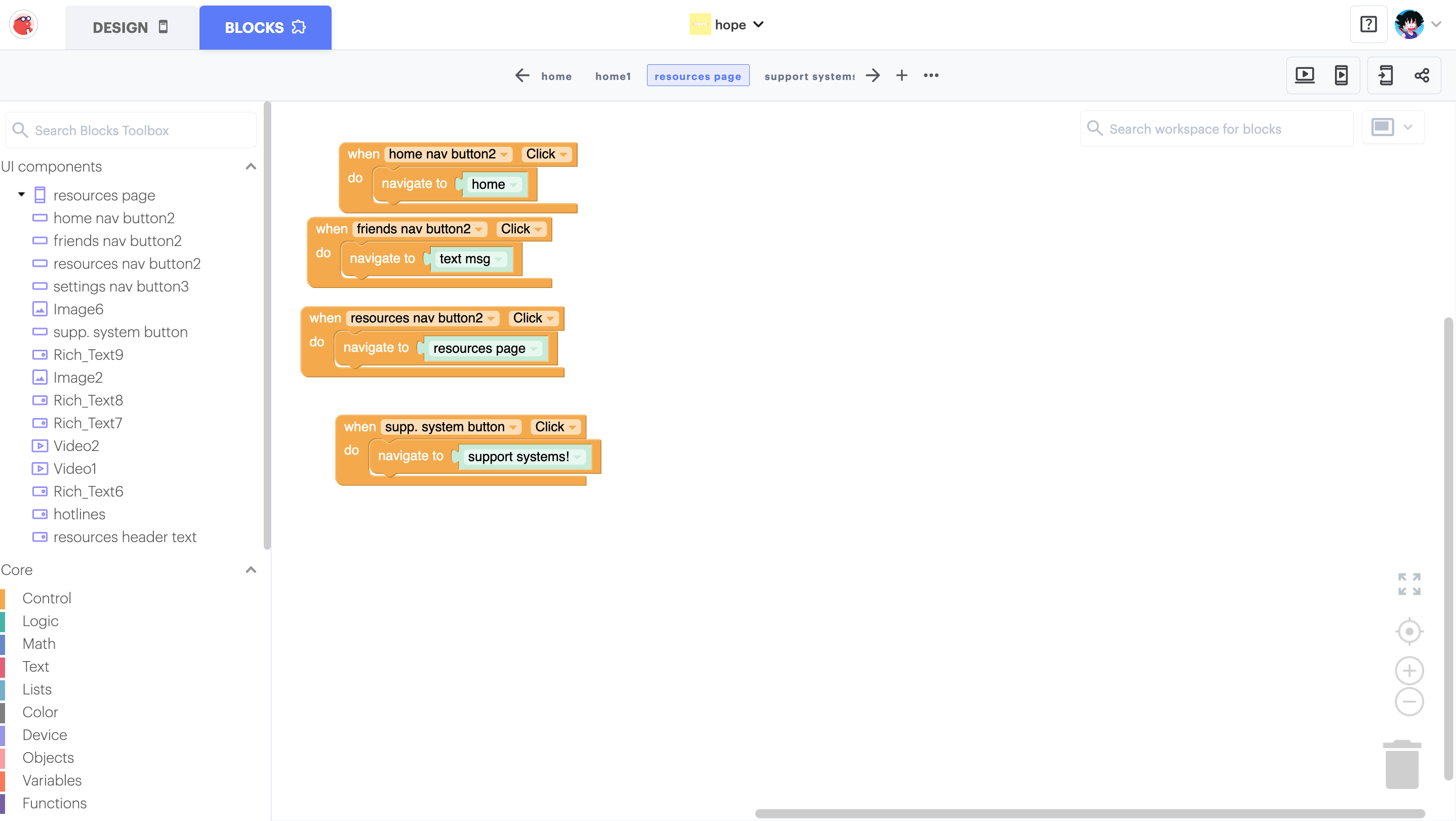Open the home1 screen tab
This screenshot has height=821, width=1456.
[613, 76]
